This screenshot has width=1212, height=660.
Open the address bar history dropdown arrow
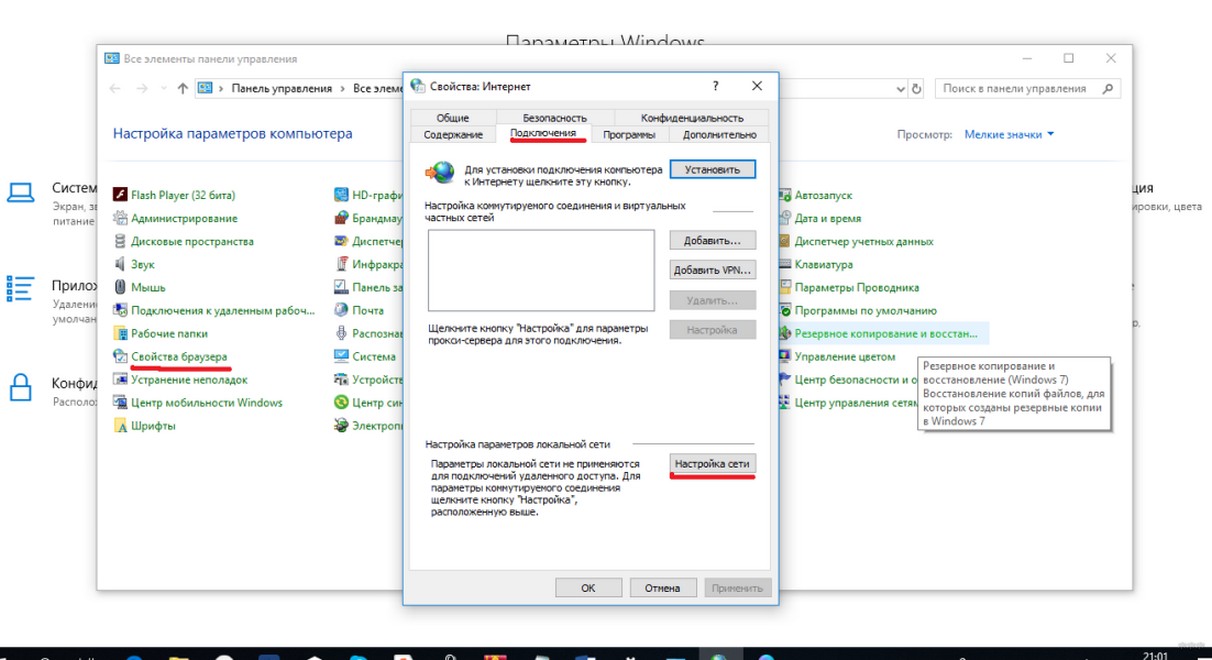click(x=898, y=89)
